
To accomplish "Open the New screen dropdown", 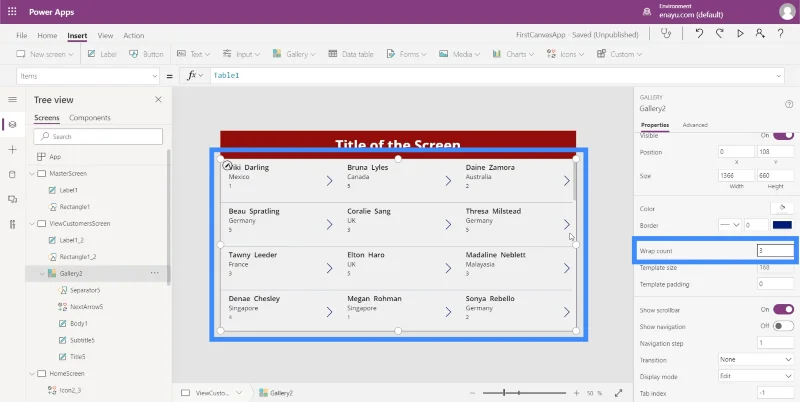I will (x=45, y=54).
